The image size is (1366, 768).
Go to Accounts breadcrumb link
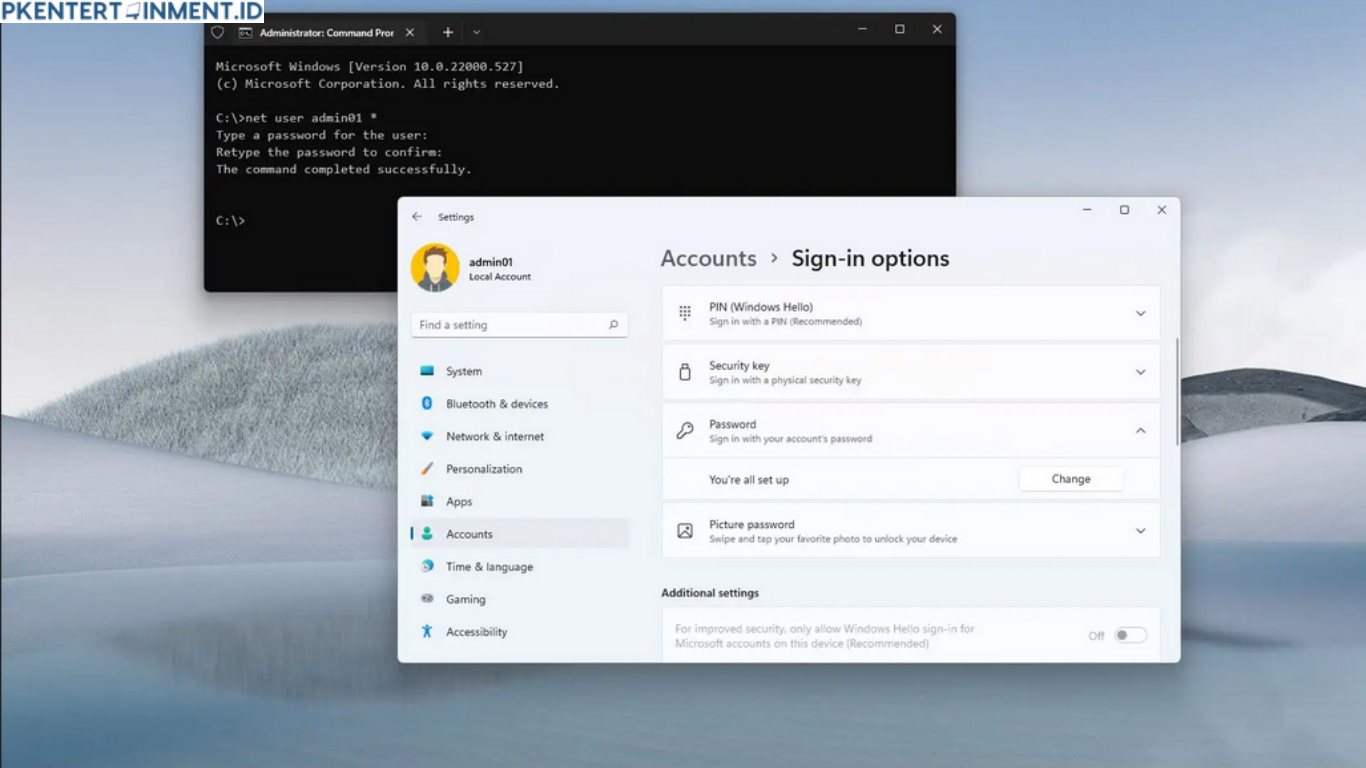pyautogui.click(x=709, y=258)
